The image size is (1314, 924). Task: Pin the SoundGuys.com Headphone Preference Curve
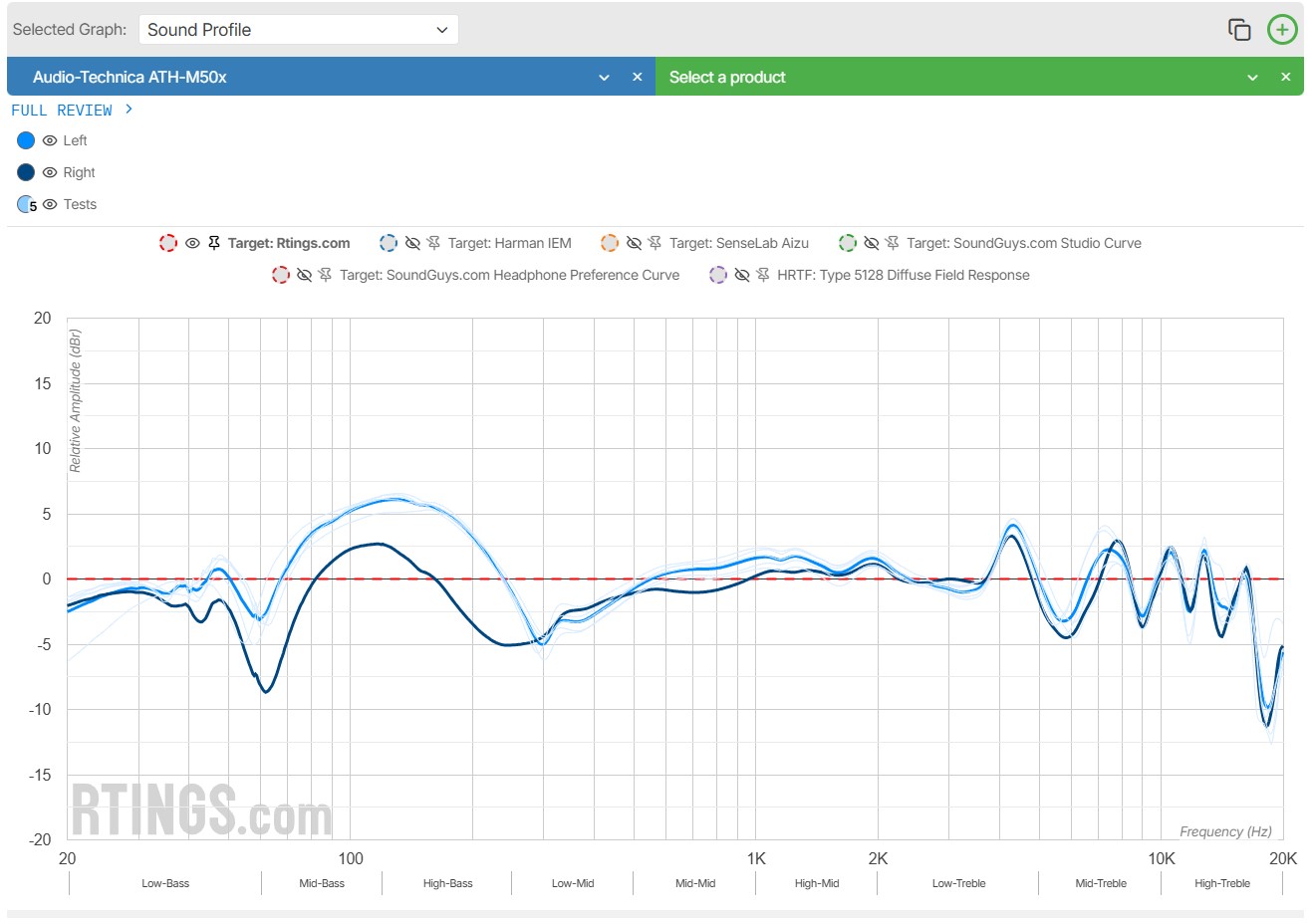pyautogui.click(x=325, y=275)
